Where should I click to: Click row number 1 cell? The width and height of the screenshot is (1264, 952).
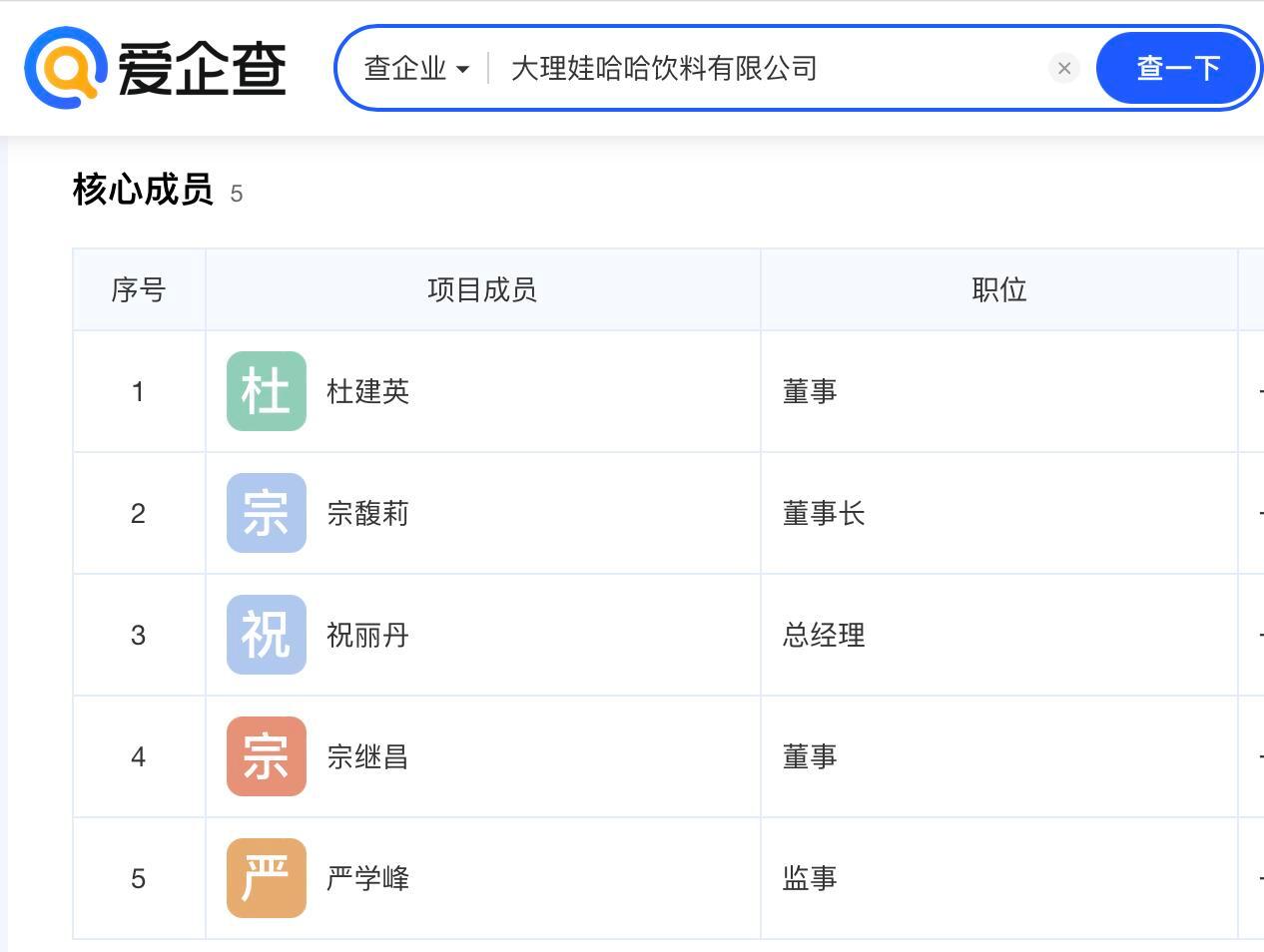tap(139, 391)
